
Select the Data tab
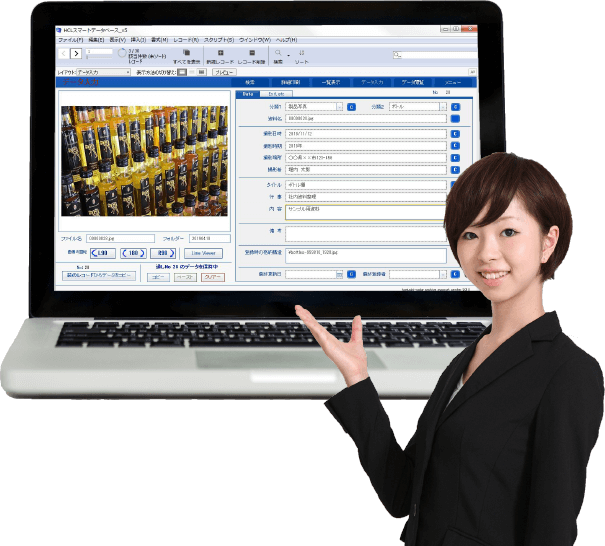pos(248,94)
